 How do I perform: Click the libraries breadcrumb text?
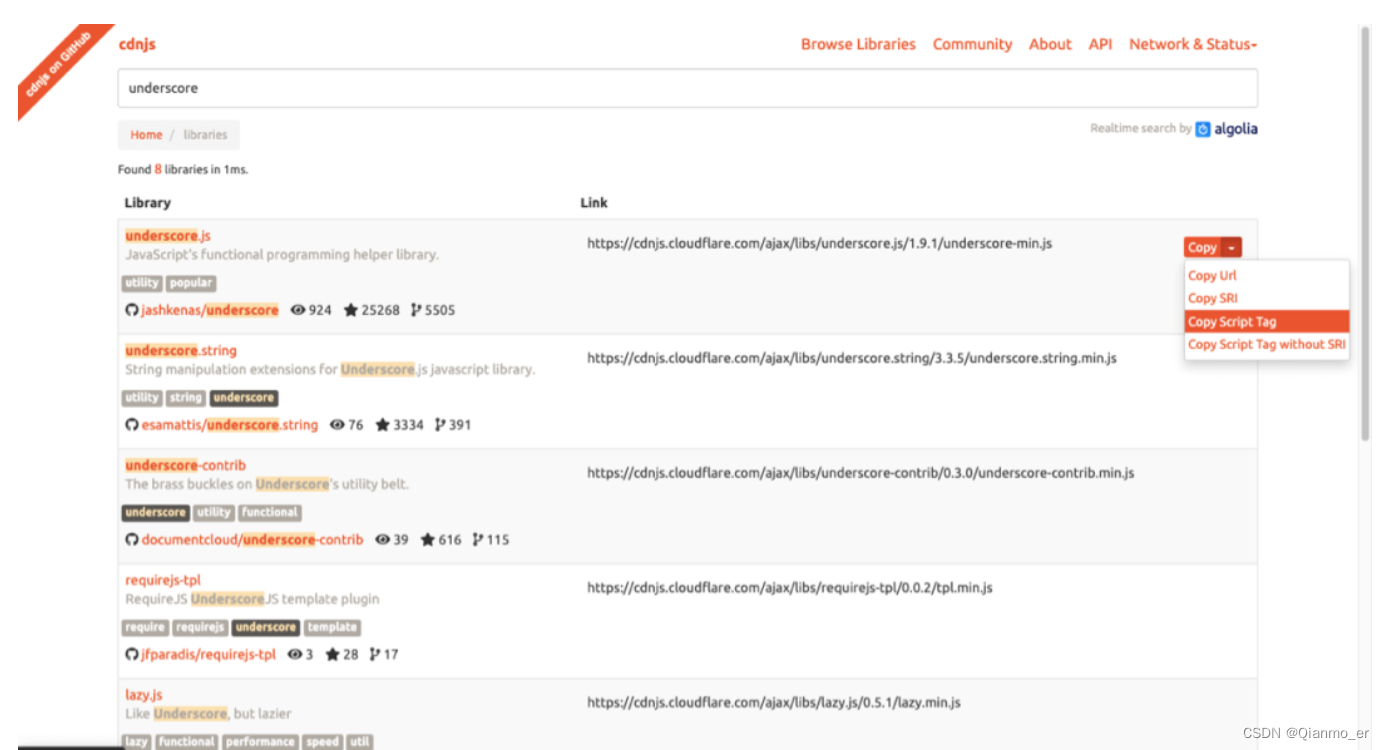(205, 135)
